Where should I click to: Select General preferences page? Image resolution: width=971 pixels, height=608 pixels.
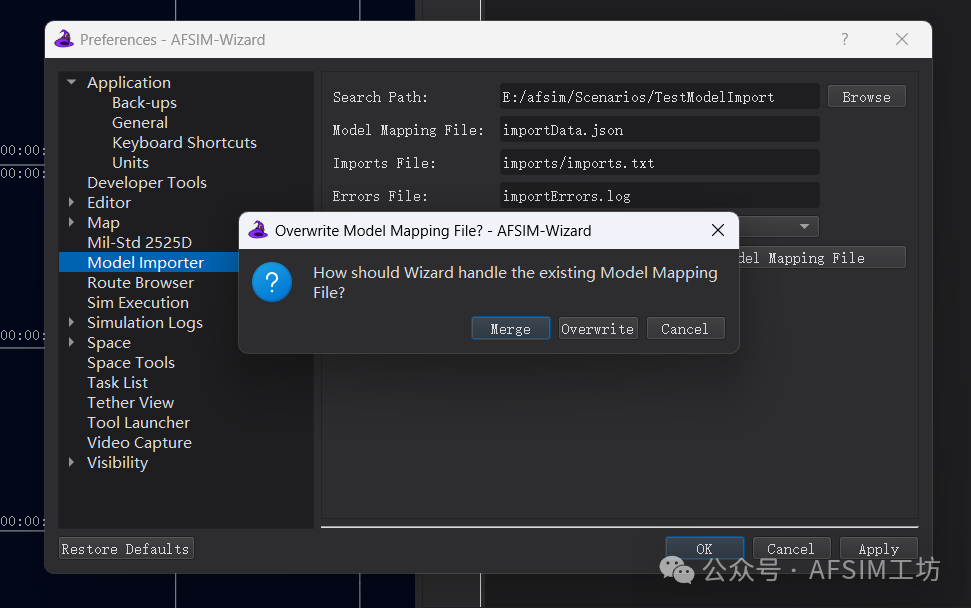click(140, 122)
